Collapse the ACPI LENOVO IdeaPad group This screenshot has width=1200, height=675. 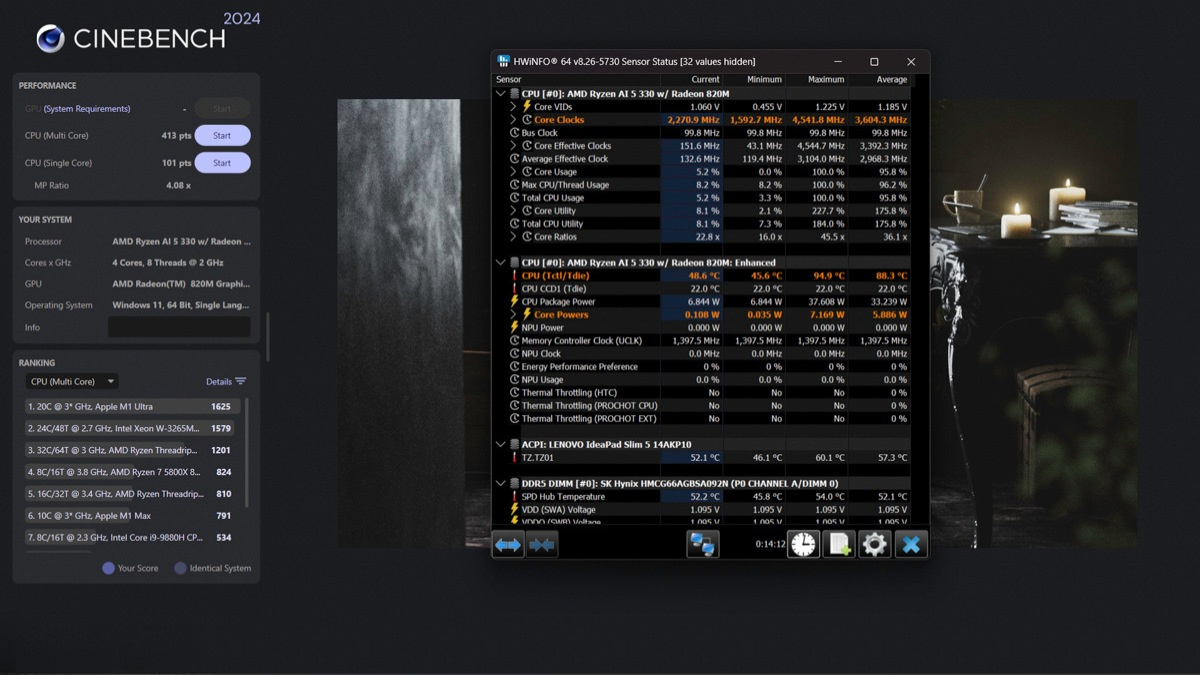[x=501, y=444]
